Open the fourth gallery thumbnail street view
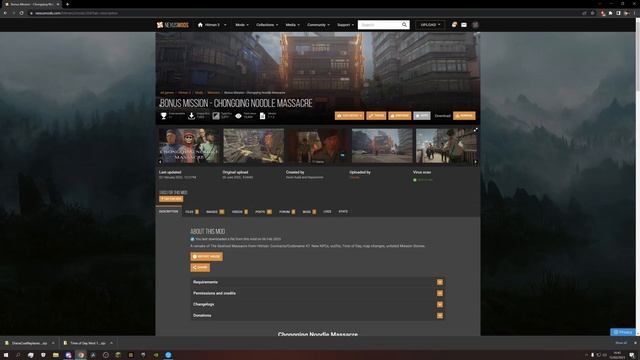The width and height of the screenshot is (640, 360). point(382,146)
